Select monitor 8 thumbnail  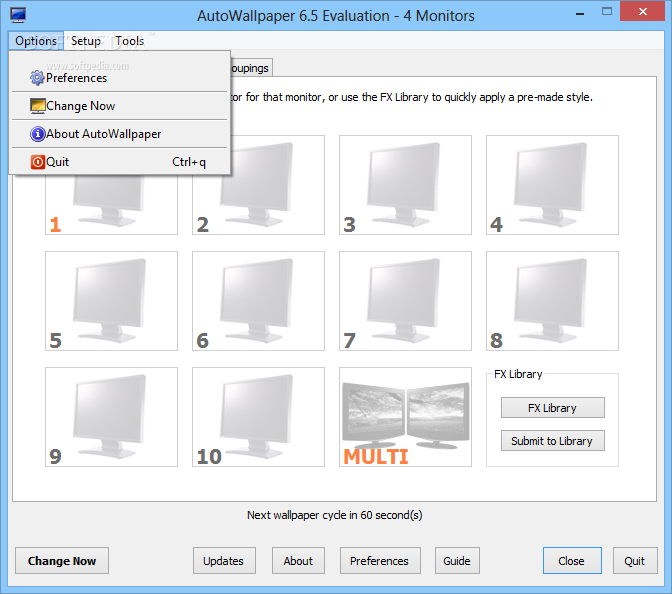[x=552, y=301]
